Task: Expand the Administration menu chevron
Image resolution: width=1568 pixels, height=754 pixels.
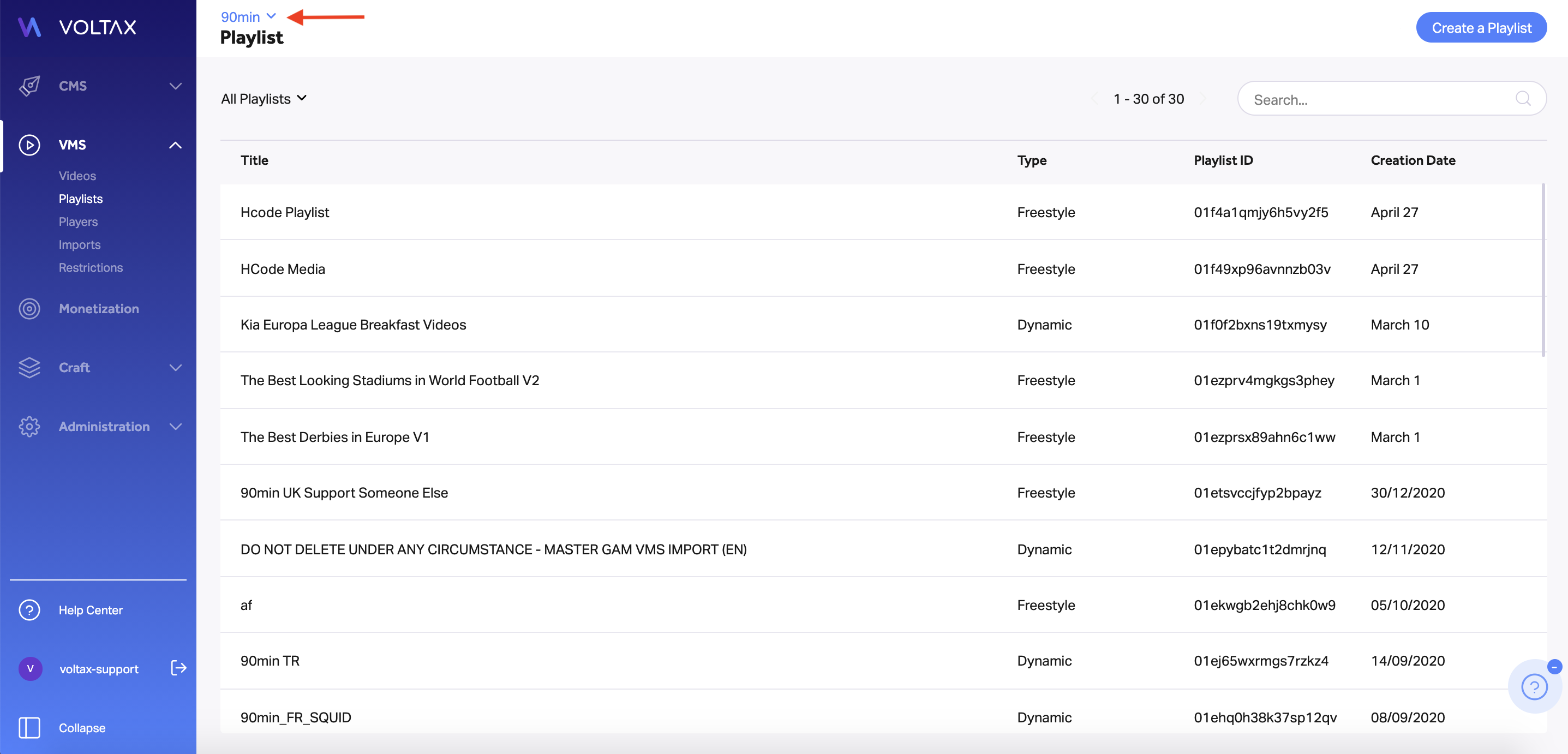Action: point(175,427)
